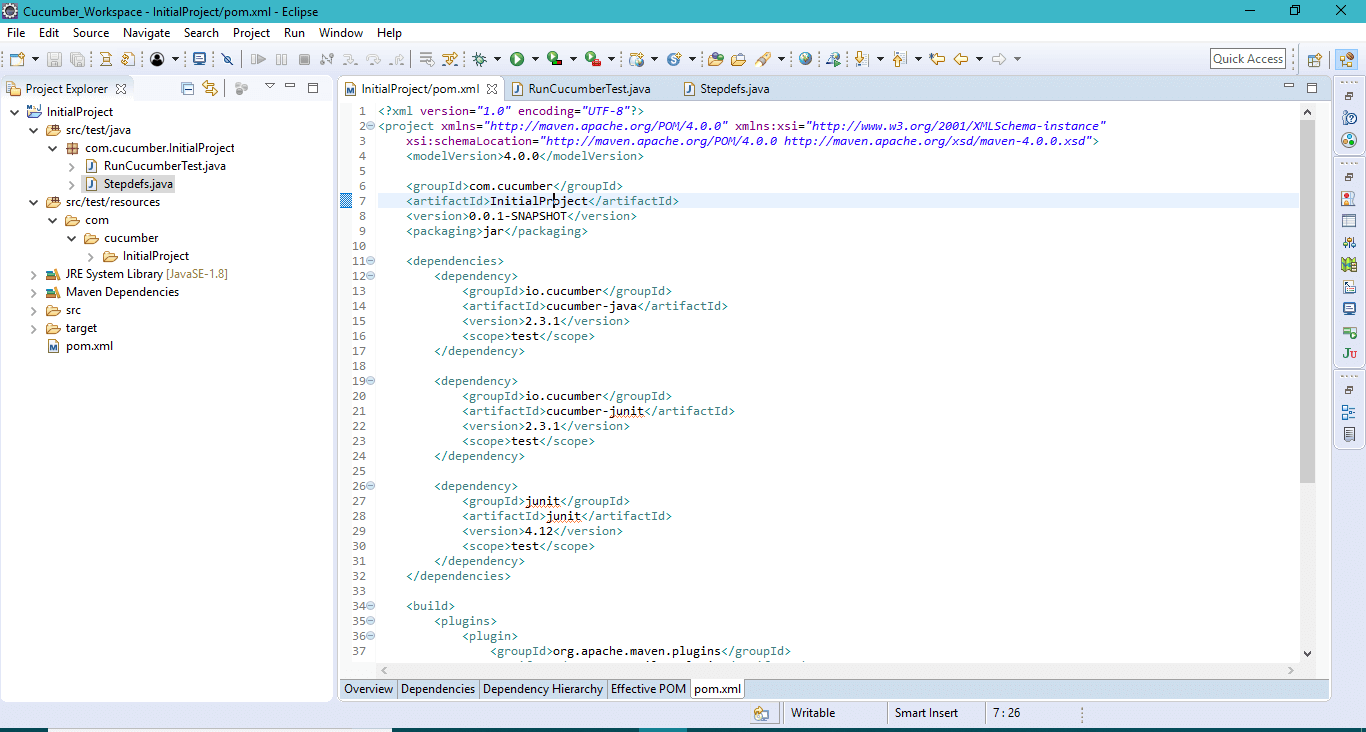The width and height of the screenshot is (1366, 732).
Task: Click the Suspend debug toolbar icon
Action: [x=281, y=59]
